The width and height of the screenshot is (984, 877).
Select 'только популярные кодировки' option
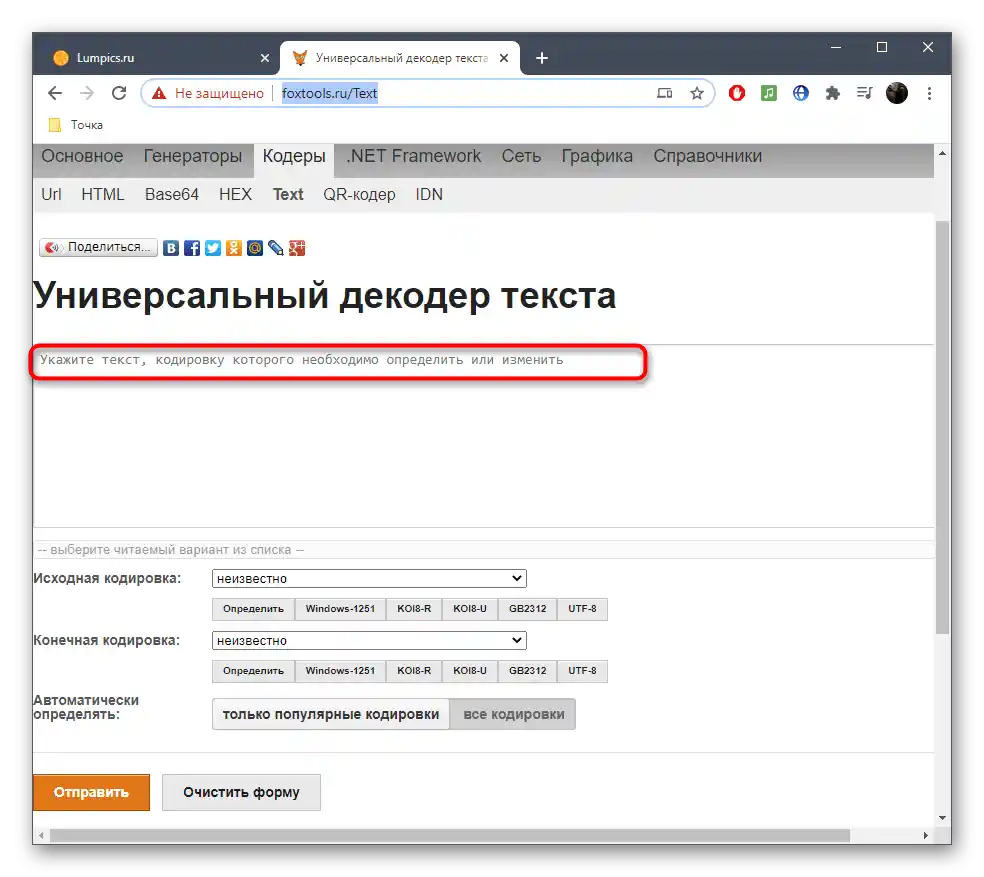pos(331,714)
